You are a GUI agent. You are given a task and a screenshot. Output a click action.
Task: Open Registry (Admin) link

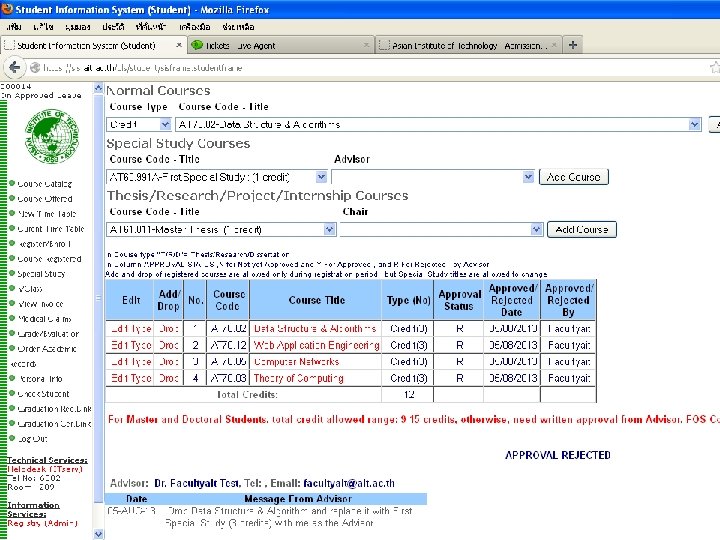[42, 523]
